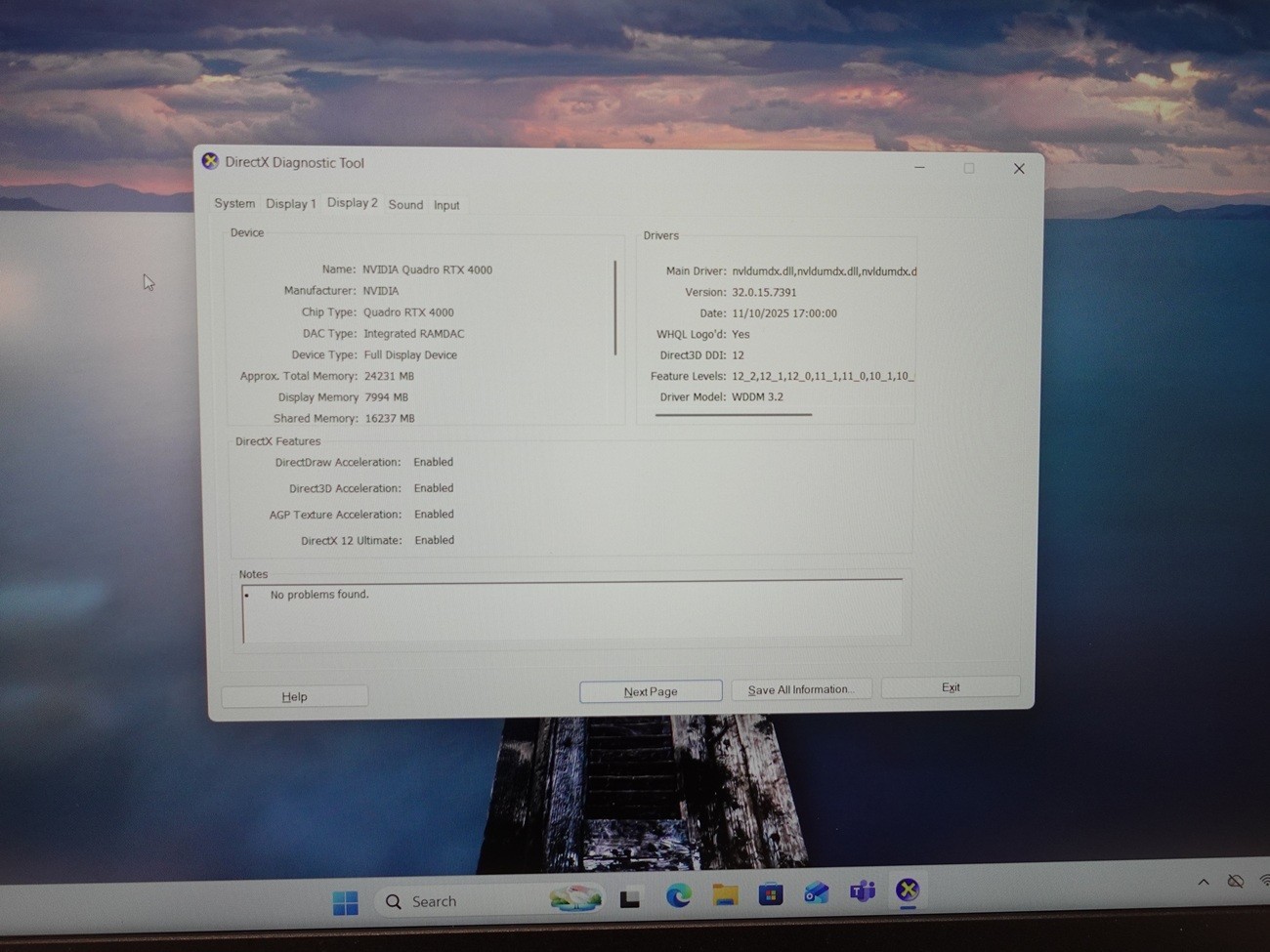Click the DirectX Diagnostic Tool taskbar icon
Image resolution: width=1270 pixels, height=952 pixels.
[908, 890]
